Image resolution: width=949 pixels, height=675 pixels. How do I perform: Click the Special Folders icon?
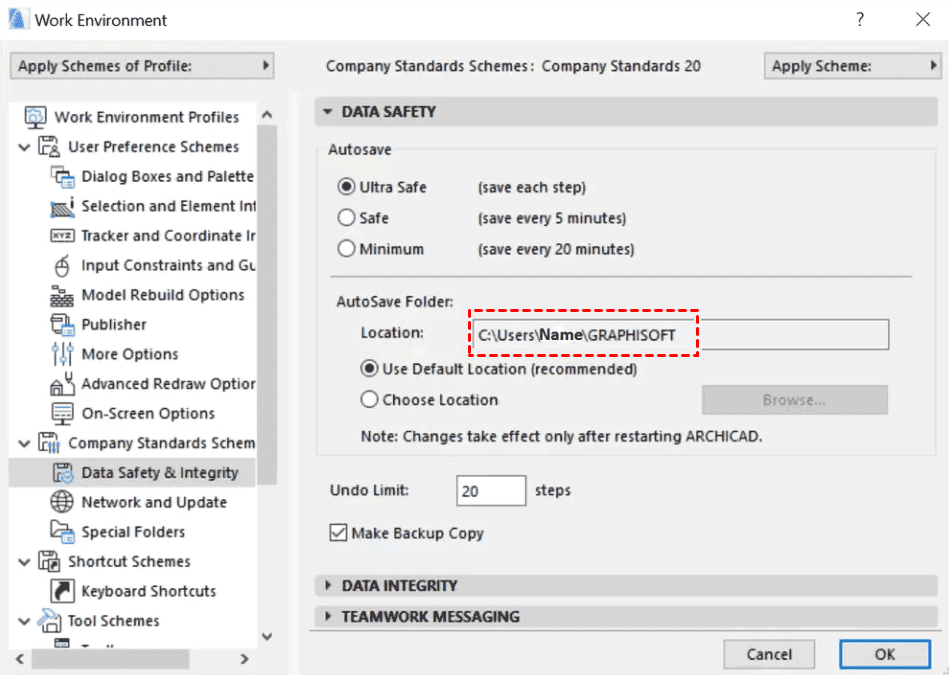click(x=63, y=532)
